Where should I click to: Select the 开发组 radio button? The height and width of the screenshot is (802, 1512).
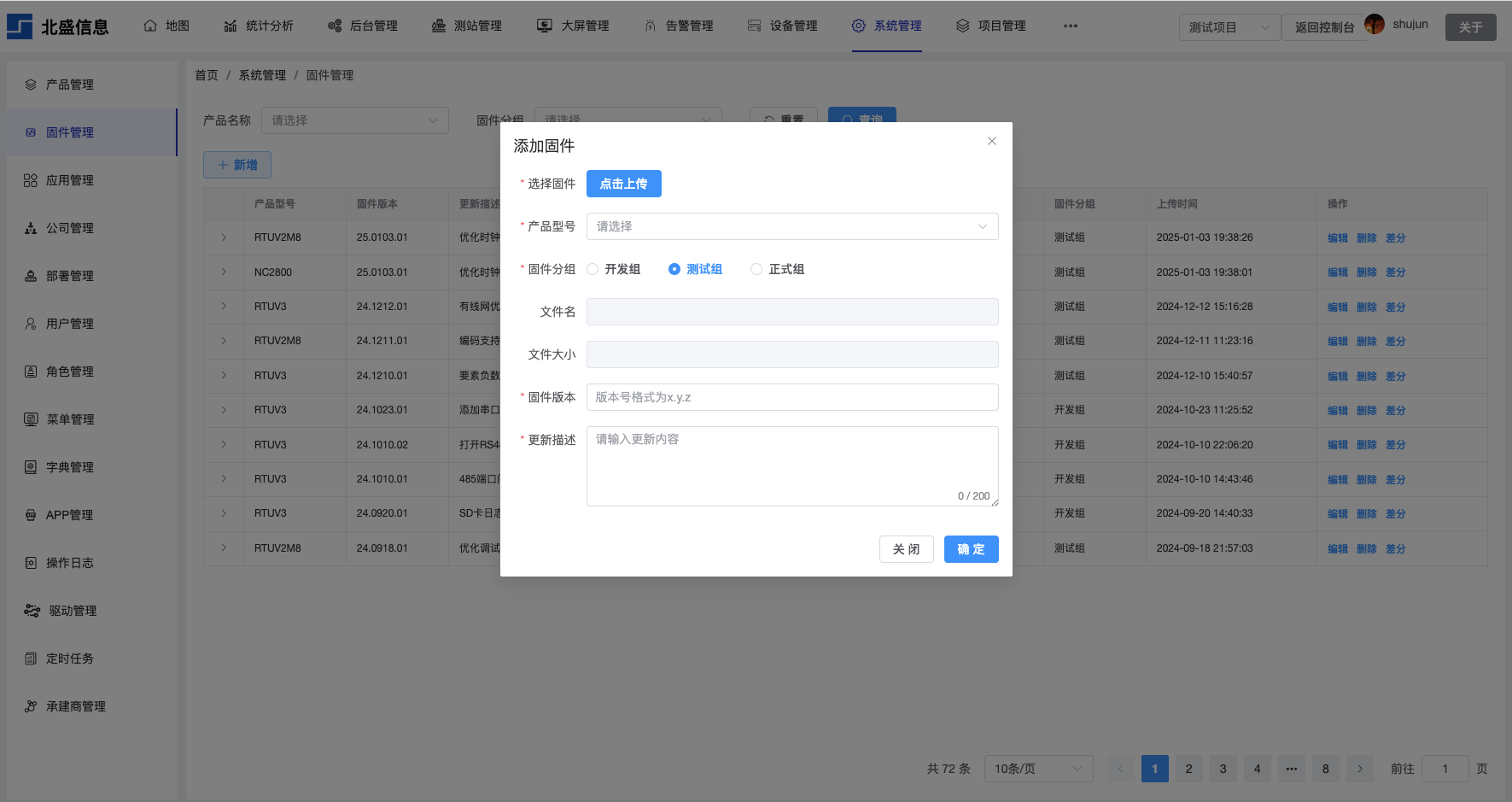(x=593, y=269)
